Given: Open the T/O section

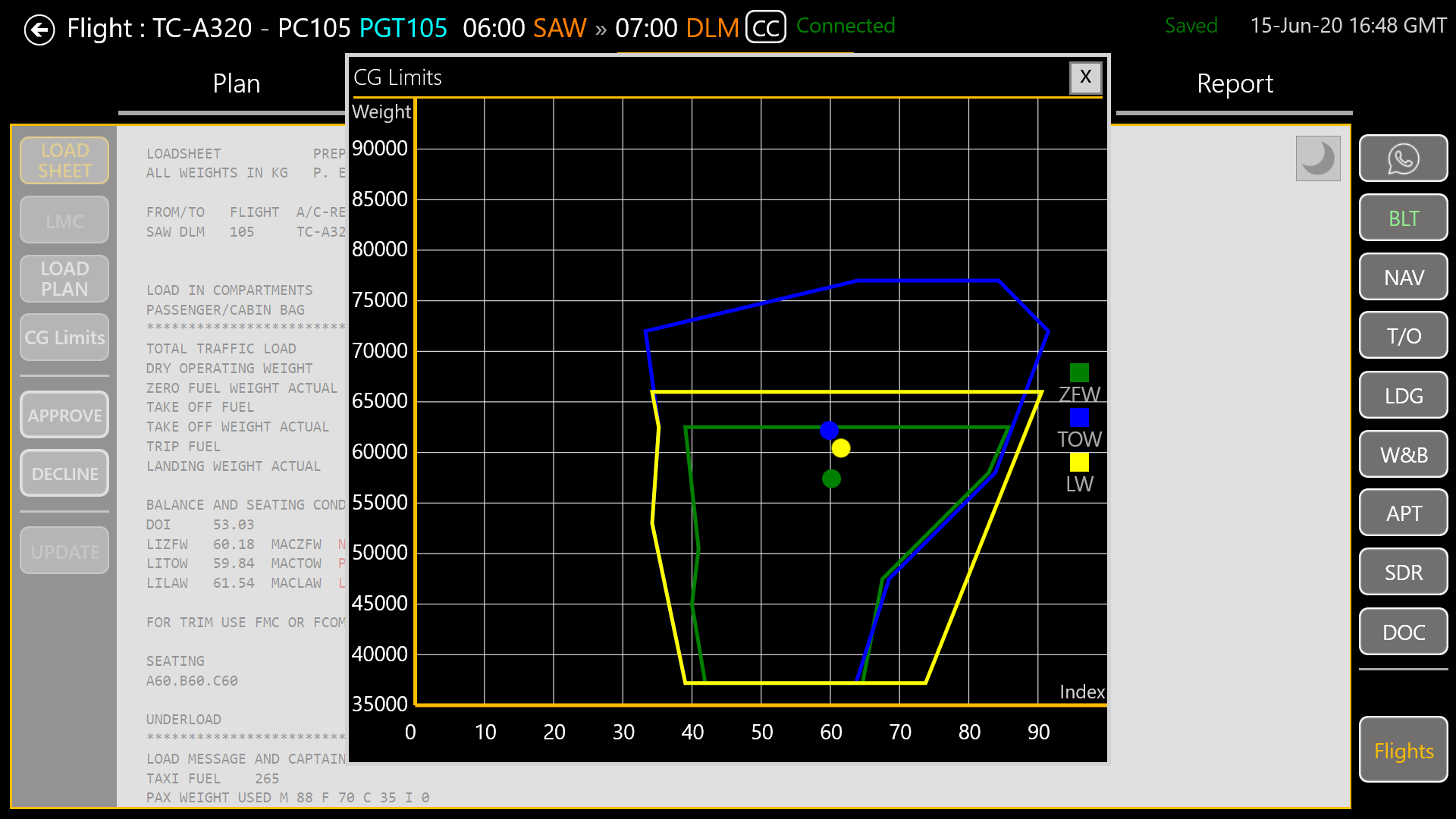Looking at the screenshot, I should pyautogui.click(x=1403, y=336).
